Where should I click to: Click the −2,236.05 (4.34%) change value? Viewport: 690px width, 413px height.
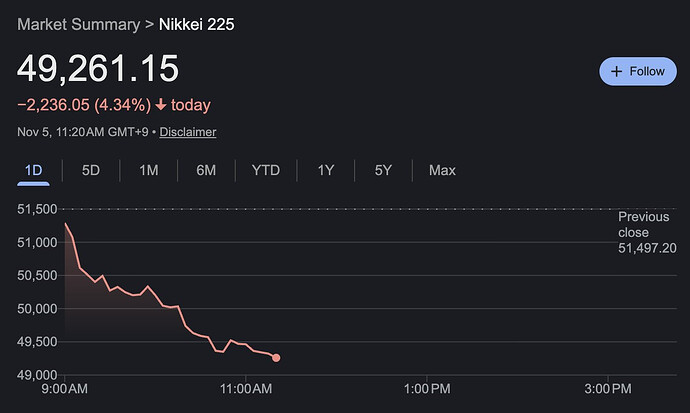point(84,105)
